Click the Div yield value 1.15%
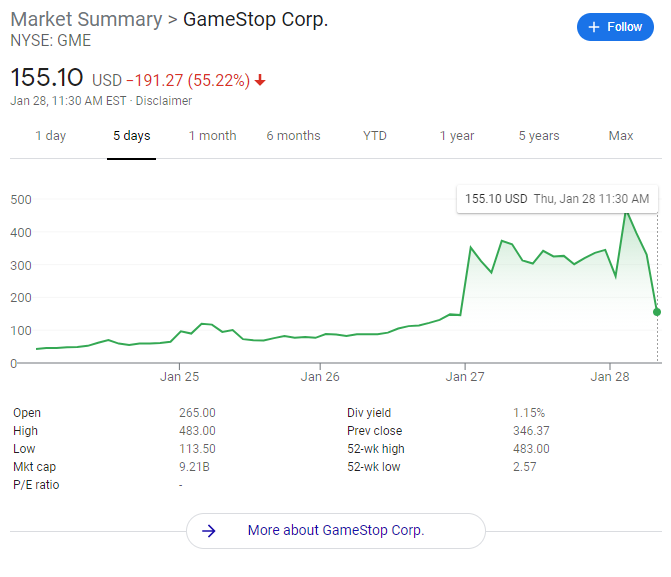This screenshot has width=671, height=577. pyautogui.click(x=529, y=413)
